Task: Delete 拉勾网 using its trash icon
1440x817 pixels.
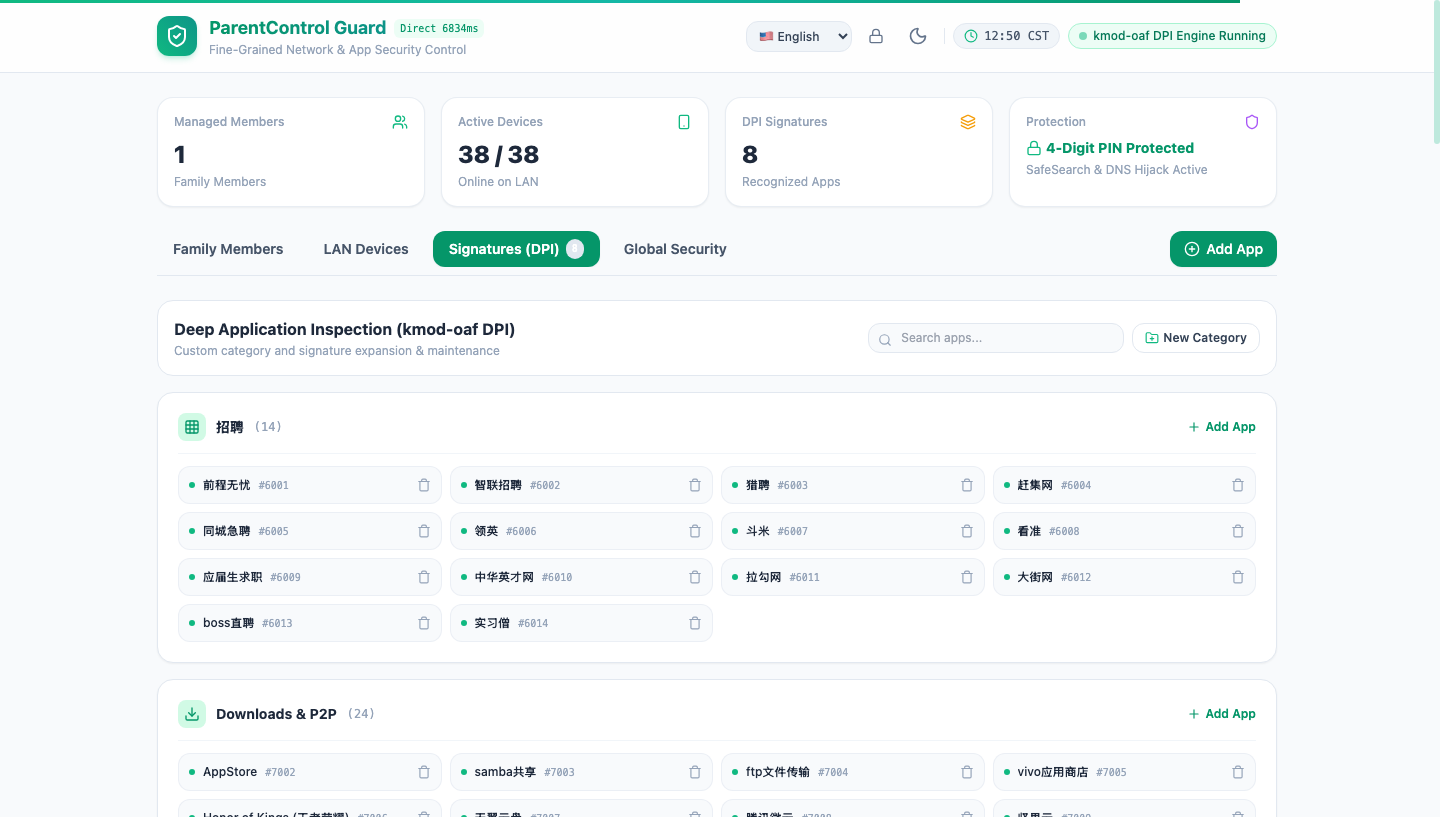Action: tap(967, 577)
